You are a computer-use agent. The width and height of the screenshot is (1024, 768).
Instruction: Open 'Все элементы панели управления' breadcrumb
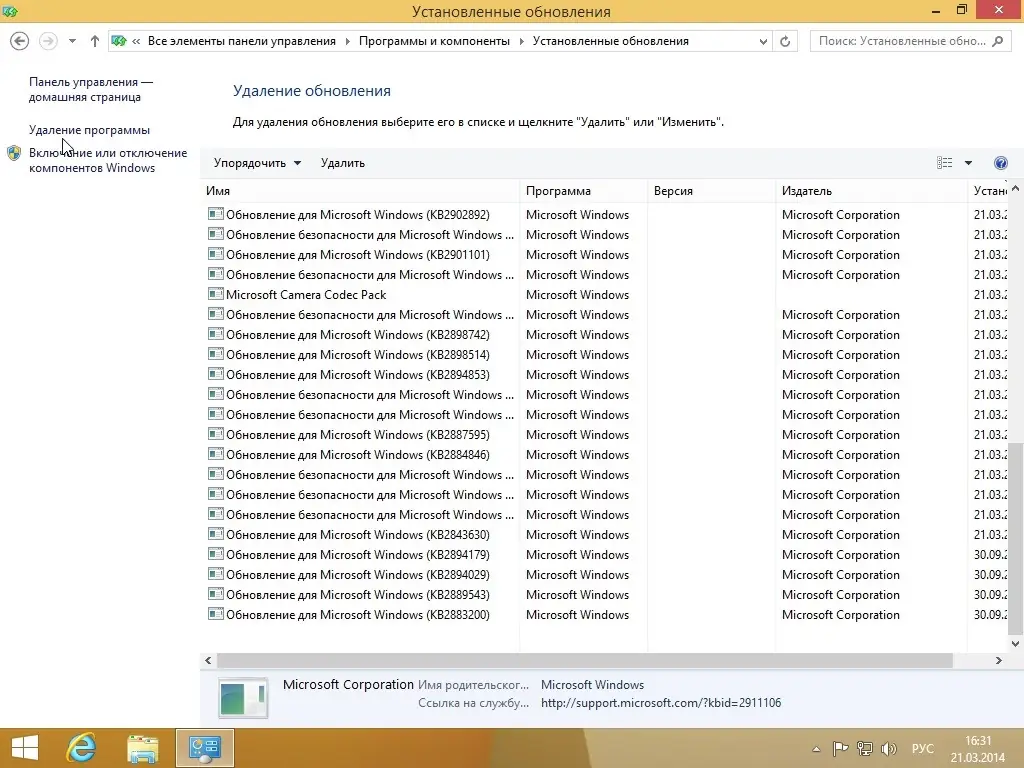(x=242, y=41)
